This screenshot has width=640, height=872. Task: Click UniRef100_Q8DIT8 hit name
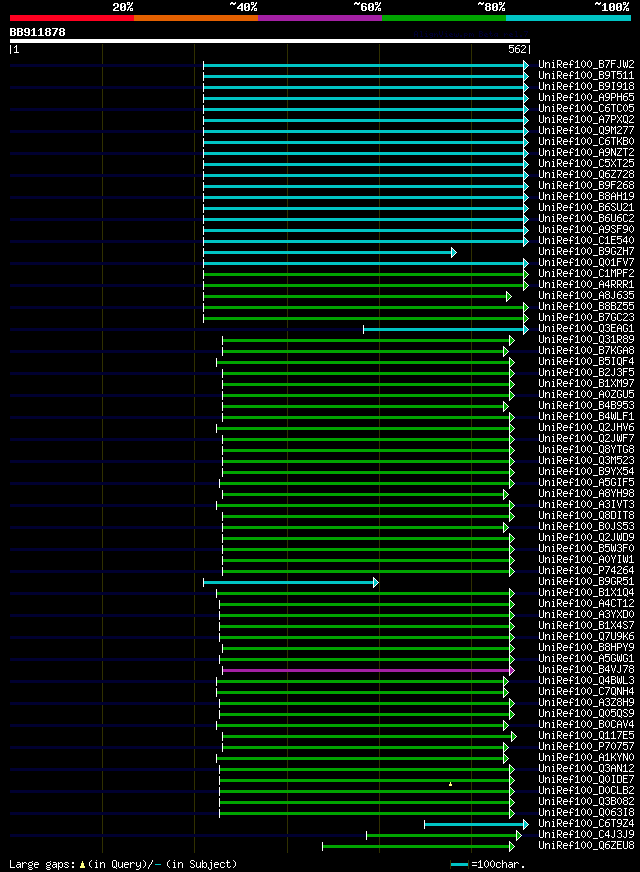586,516
